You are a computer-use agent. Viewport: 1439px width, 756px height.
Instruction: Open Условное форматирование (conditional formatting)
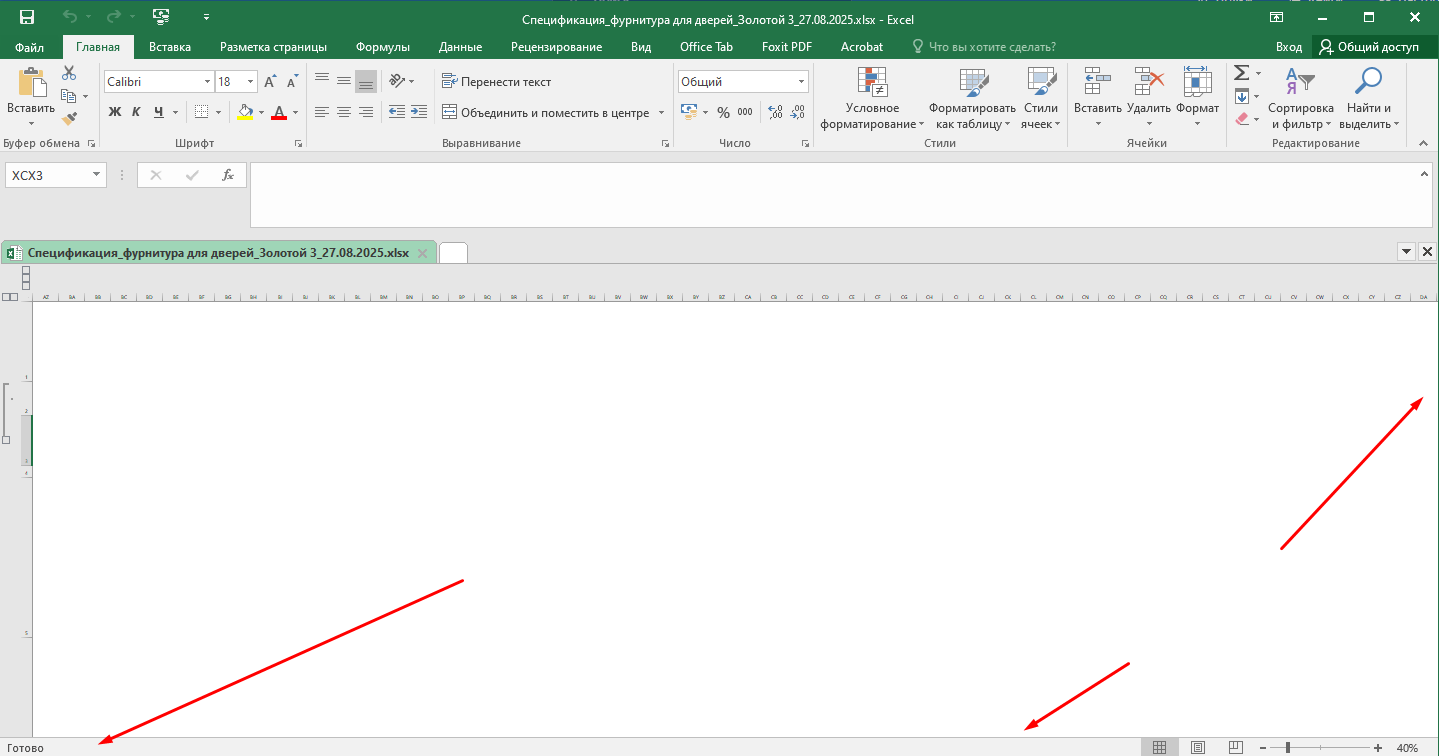872,100
